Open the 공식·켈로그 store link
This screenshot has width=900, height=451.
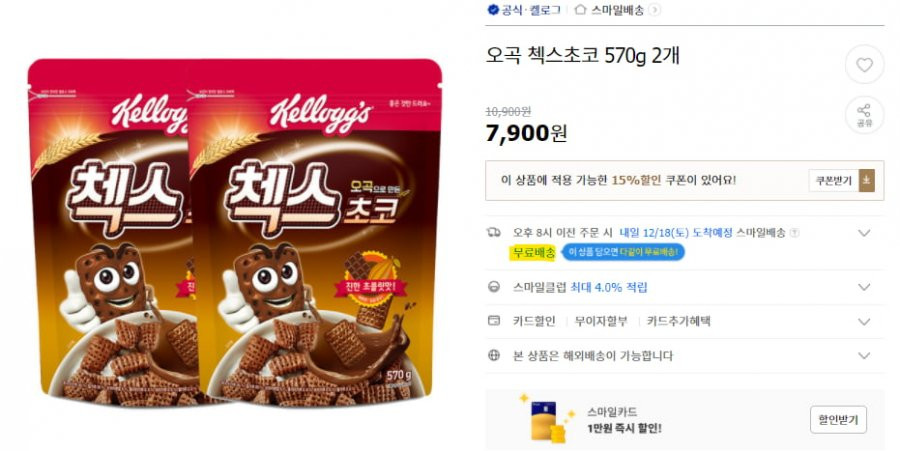coord(523,10)
